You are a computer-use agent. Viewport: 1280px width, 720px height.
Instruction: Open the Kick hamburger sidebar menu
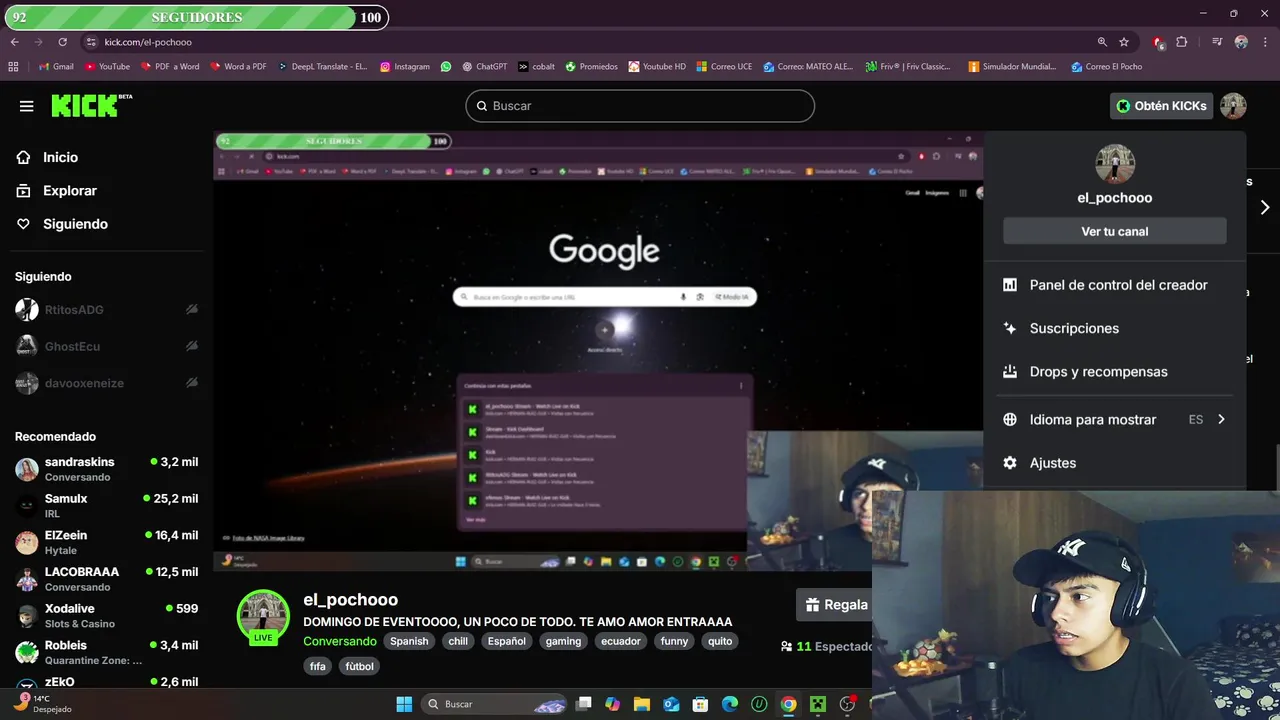[x=27, y=106]
